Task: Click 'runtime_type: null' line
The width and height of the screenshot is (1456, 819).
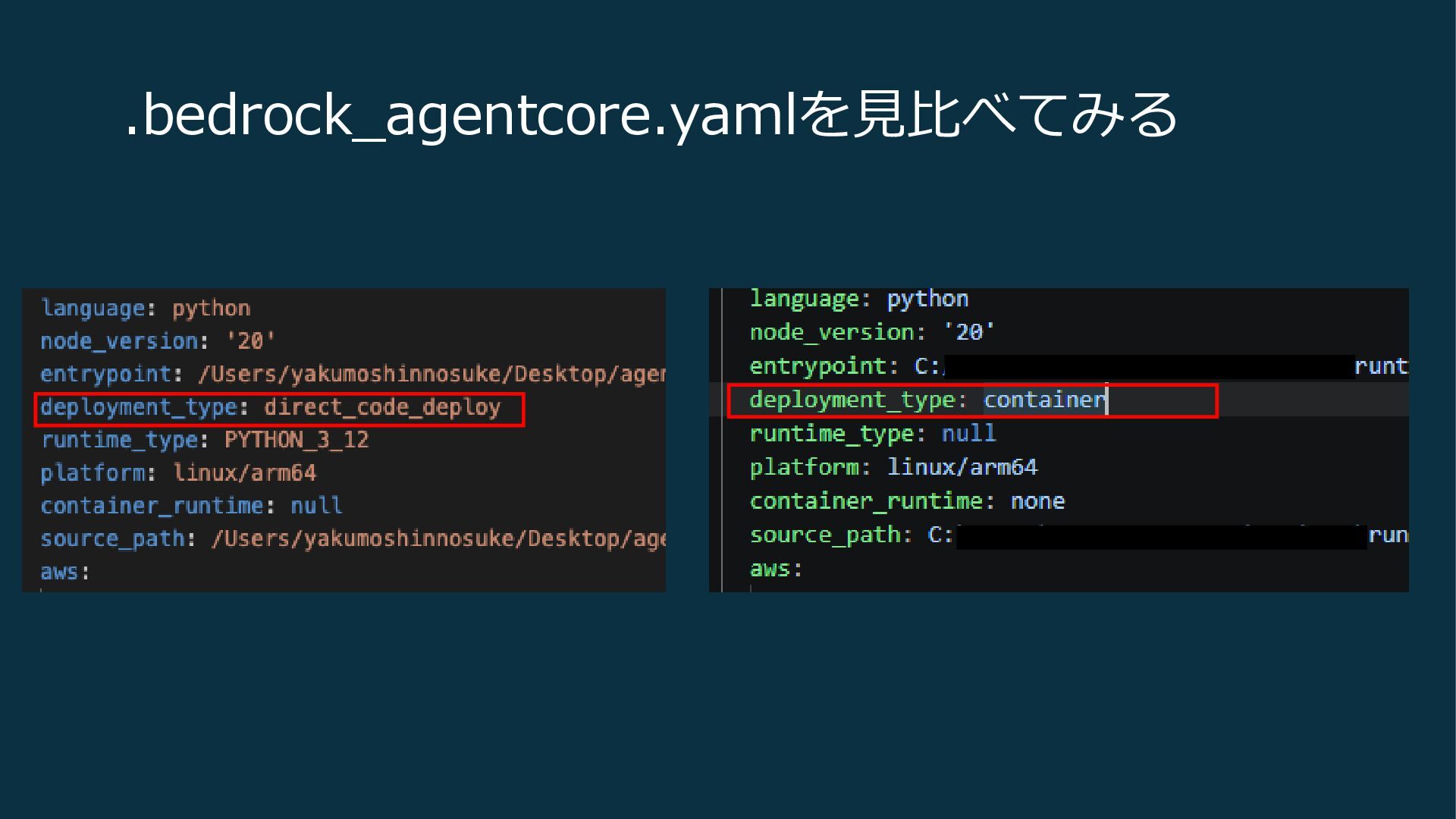Action: point(872,434)
